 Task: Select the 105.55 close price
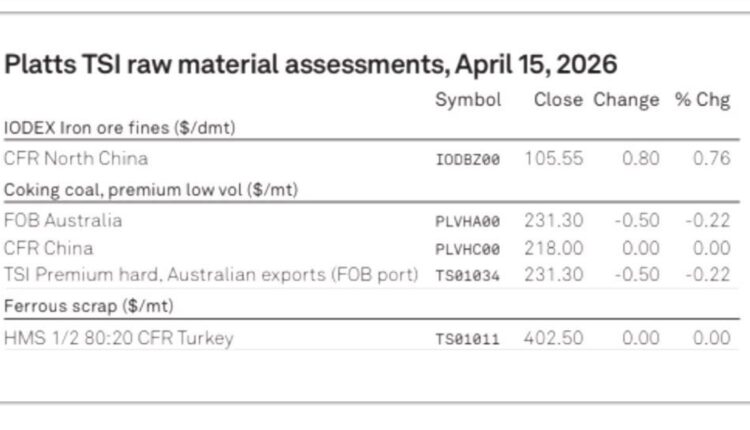[x=552, y=159]
